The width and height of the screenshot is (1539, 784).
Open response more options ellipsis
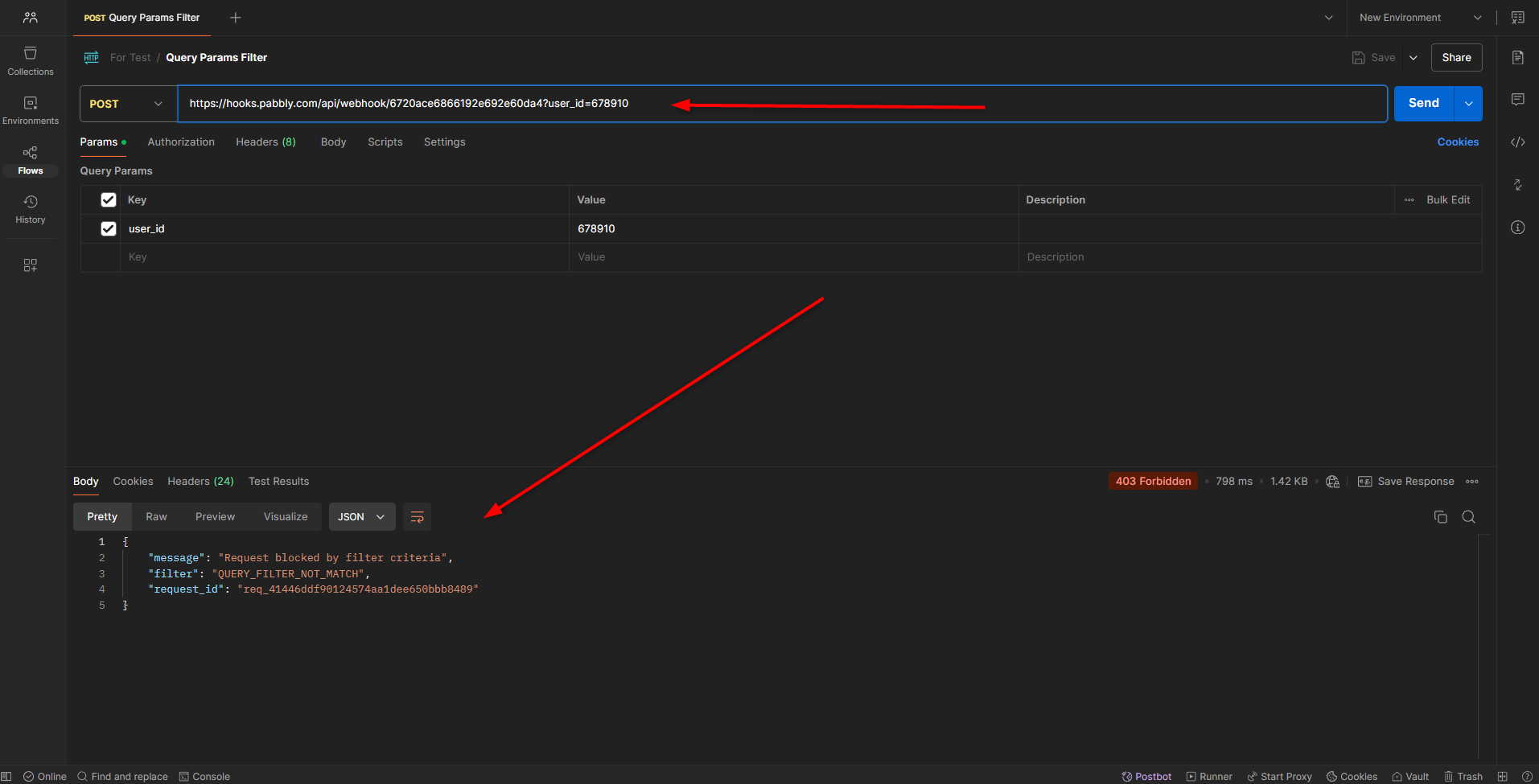pos(1472,482)
